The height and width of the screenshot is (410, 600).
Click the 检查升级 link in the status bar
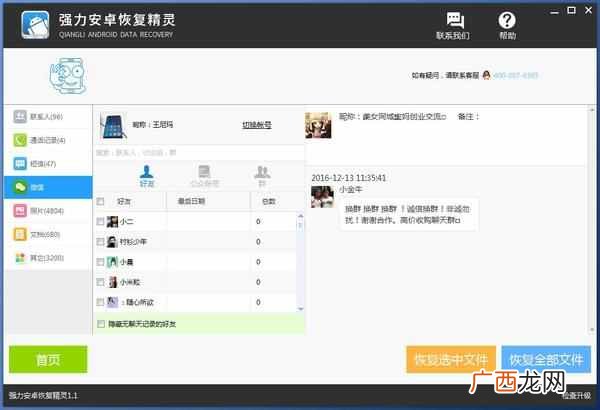577,396
